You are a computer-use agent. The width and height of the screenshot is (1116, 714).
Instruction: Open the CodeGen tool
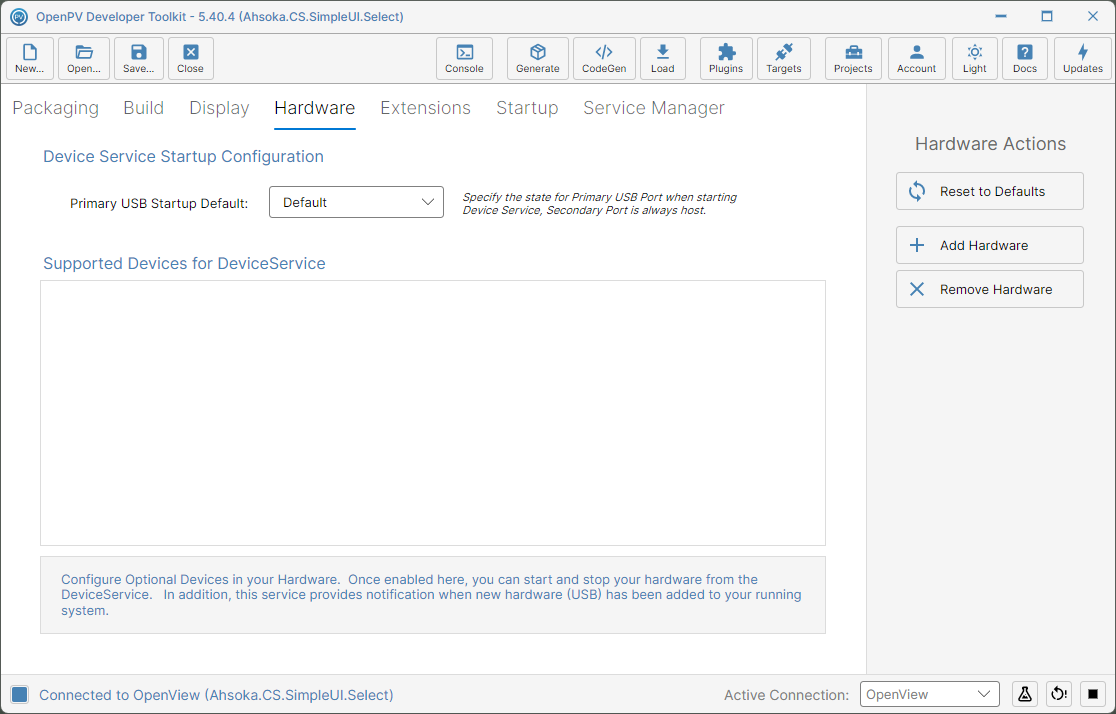point(604,58)
